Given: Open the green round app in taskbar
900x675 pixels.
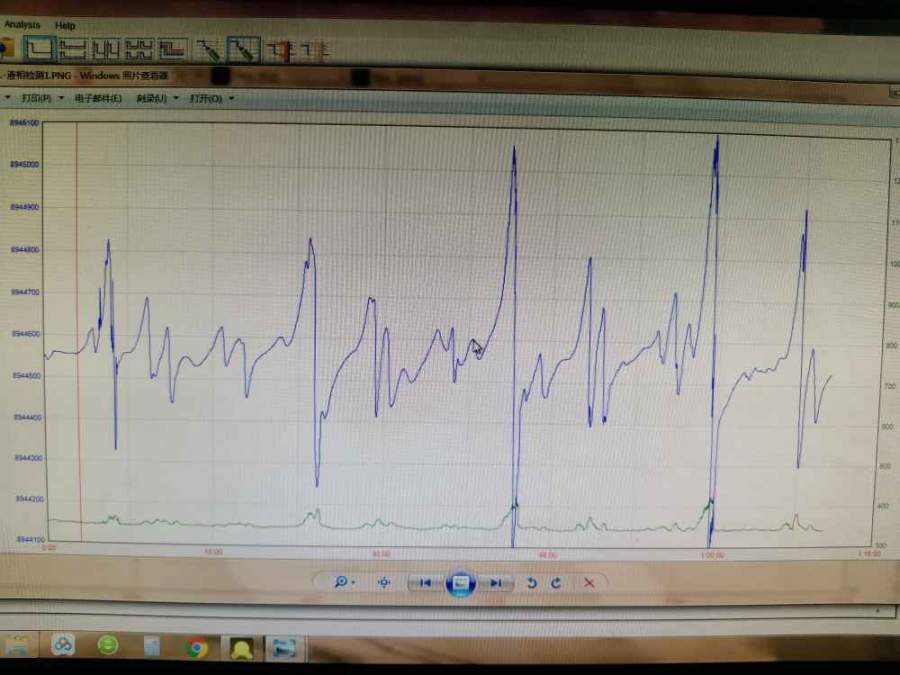Looking at the screenshot, I should (108, 645).
